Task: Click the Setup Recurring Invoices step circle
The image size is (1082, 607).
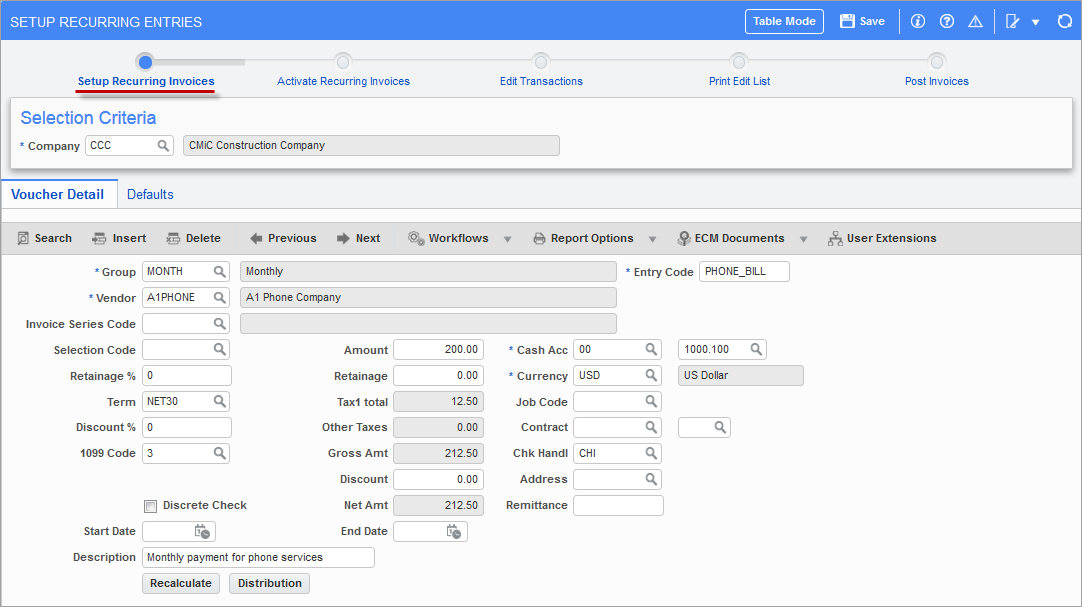Action: [x=145, y=61]
